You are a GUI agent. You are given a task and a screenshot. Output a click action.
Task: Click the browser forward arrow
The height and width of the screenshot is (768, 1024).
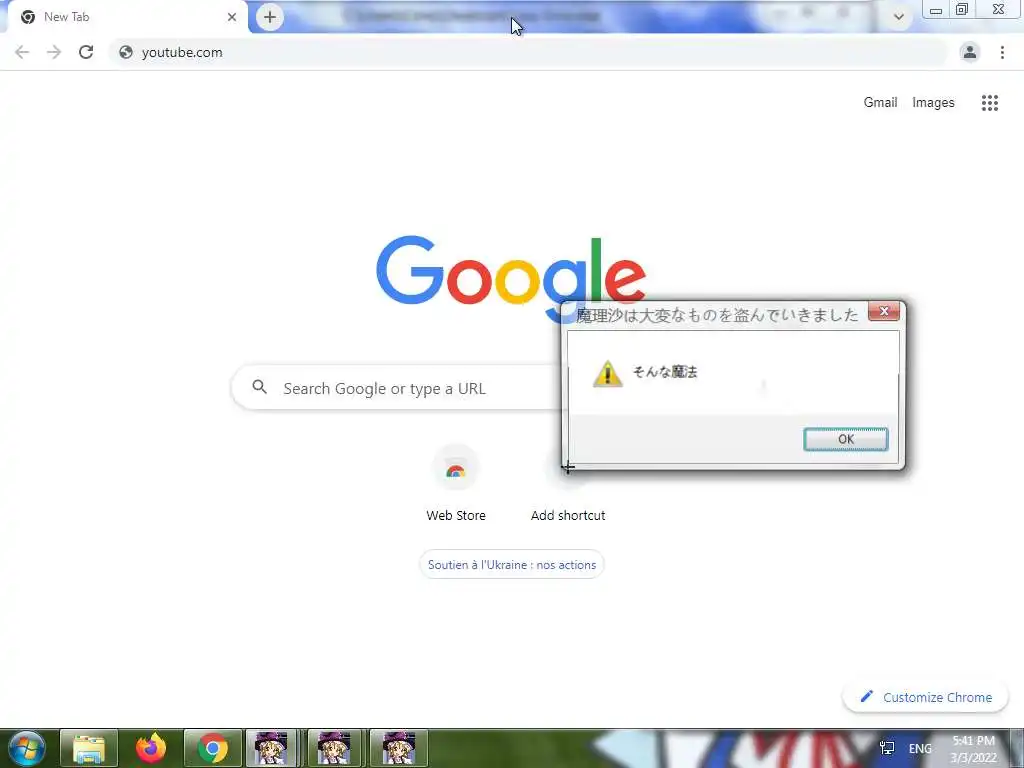click(54, 52)
